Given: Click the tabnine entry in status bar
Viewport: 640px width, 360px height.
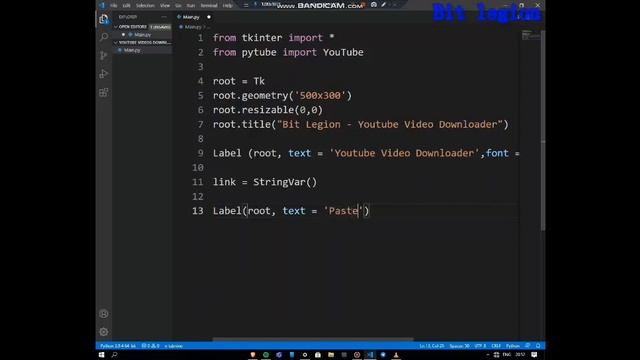Looking at the screenshot, I should (x=173, y=346).
